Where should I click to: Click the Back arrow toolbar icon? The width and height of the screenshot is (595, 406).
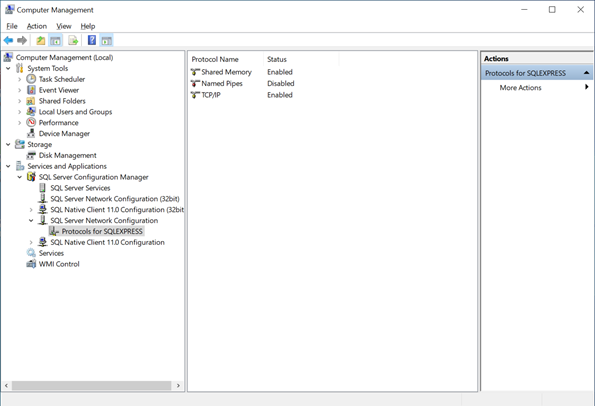pyautogui.click(x=8, y=40)
